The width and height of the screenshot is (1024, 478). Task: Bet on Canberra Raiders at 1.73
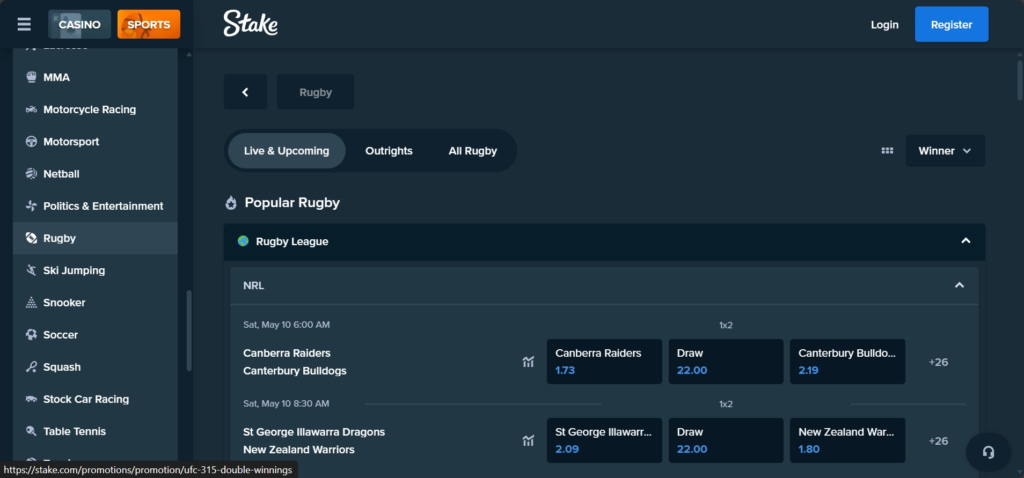coord(604,361)
